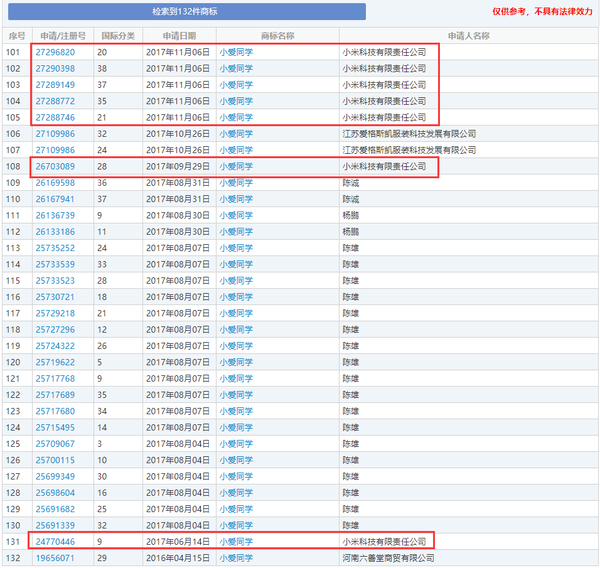Click trademark name 小爱同学 in row 103

(x=236, y=85)
